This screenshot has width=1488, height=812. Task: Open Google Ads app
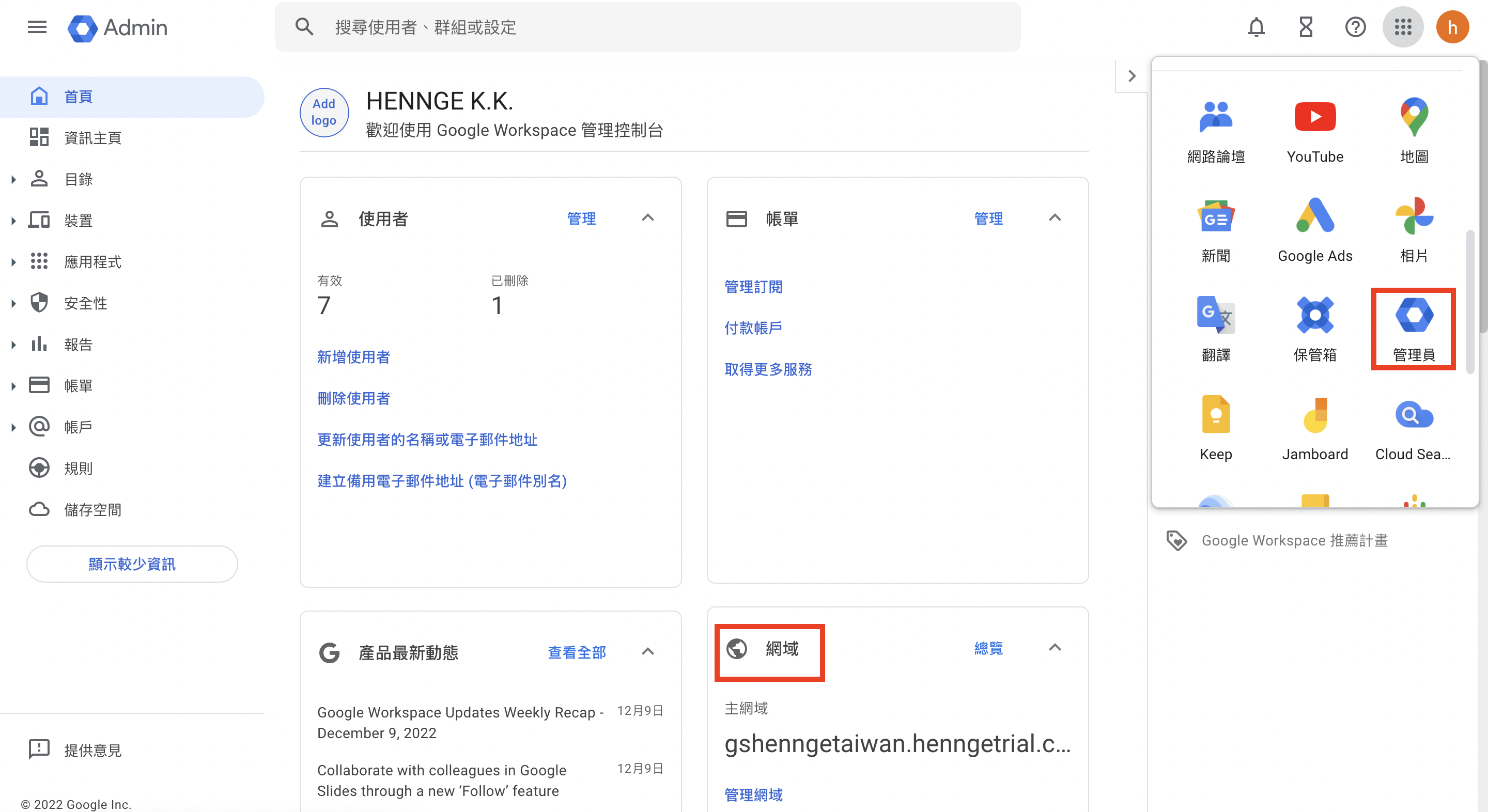coord(1315,230)
